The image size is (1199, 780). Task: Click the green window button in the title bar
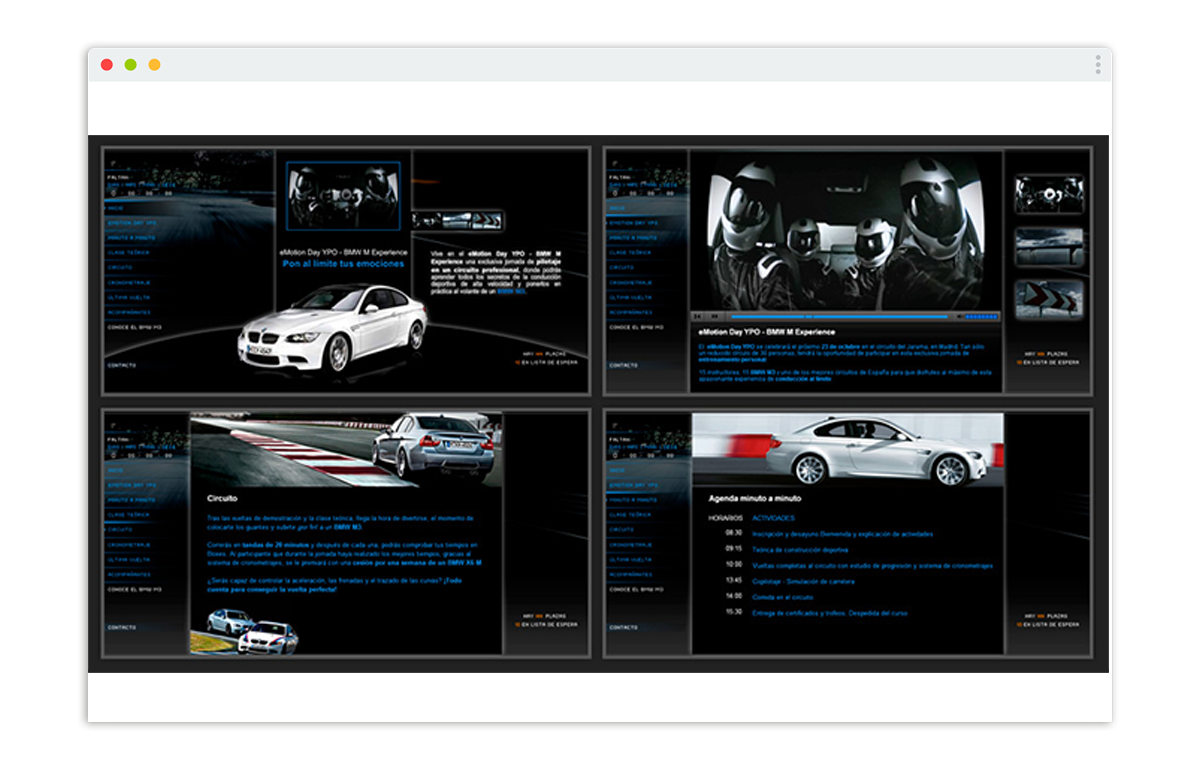[131, 65]
